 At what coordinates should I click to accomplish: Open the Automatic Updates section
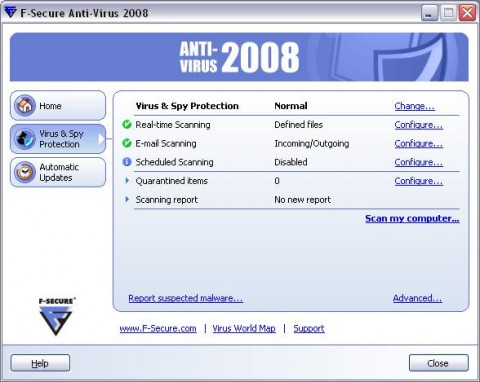58,172
